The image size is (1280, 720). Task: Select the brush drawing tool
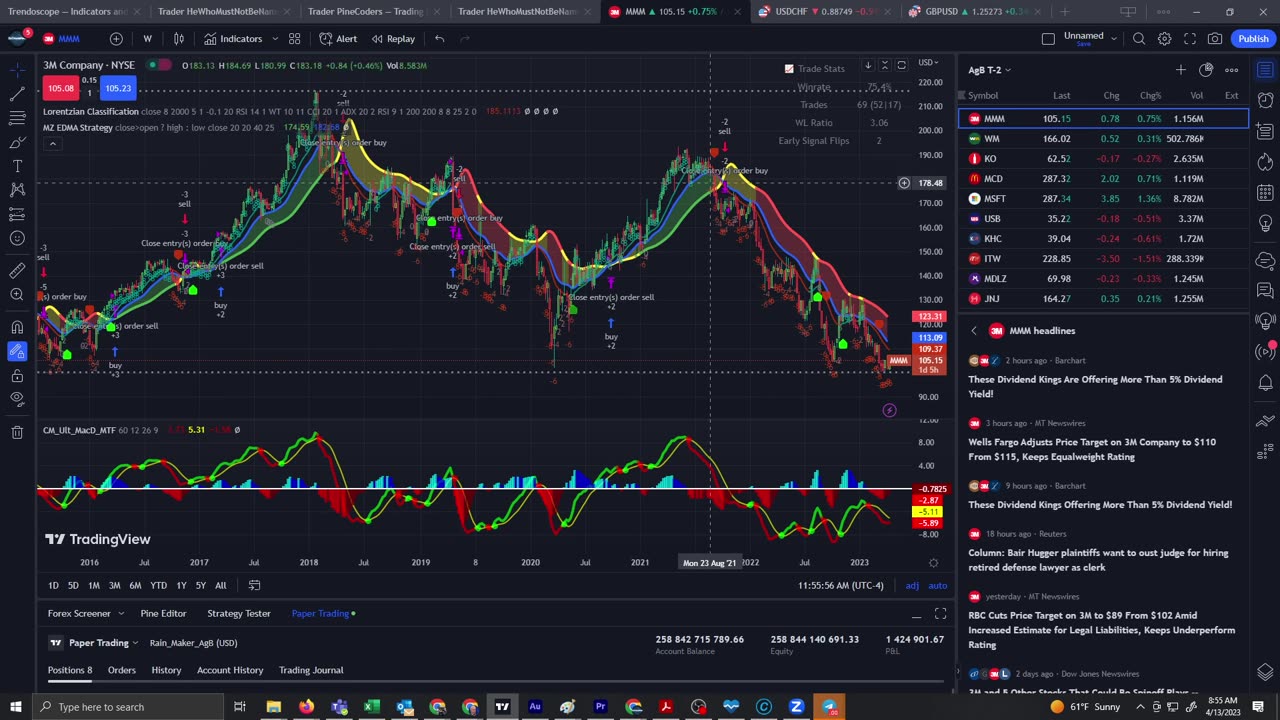coord(17,142)
